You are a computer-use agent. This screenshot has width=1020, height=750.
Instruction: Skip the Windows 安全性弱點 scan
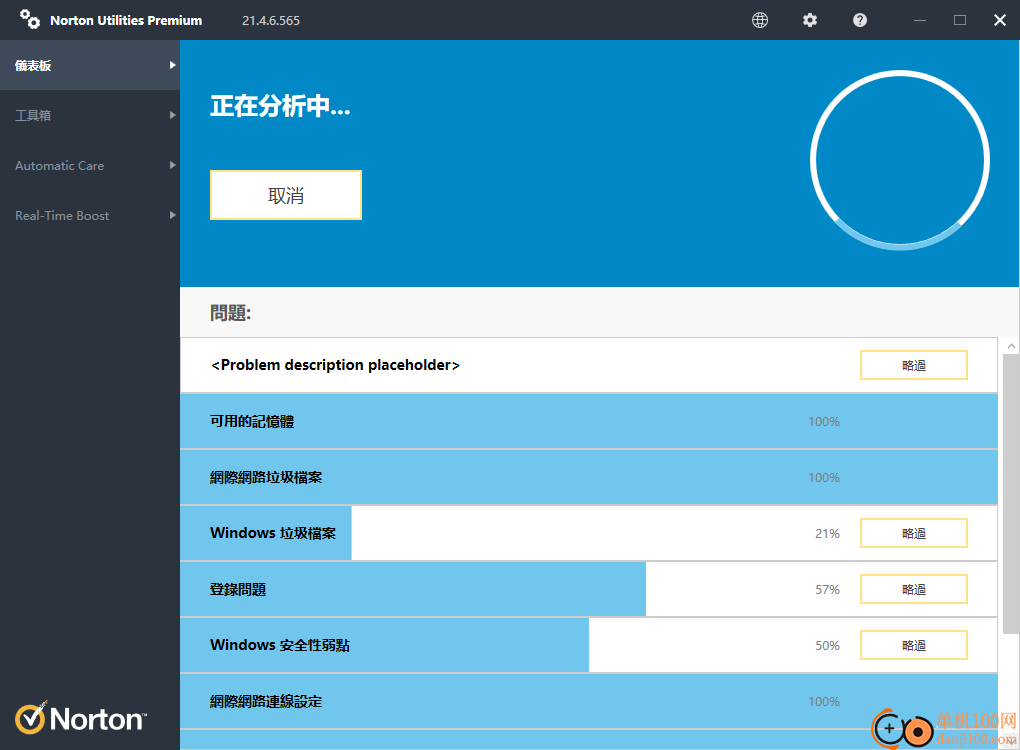(x=913, y=645)
